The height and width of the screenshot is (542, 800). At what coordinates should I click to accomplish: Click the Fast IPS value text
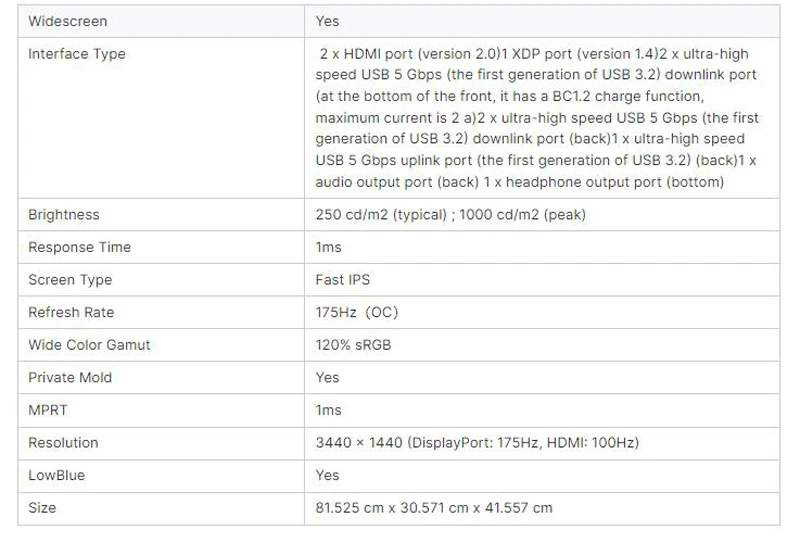click(x=342, y=280)
